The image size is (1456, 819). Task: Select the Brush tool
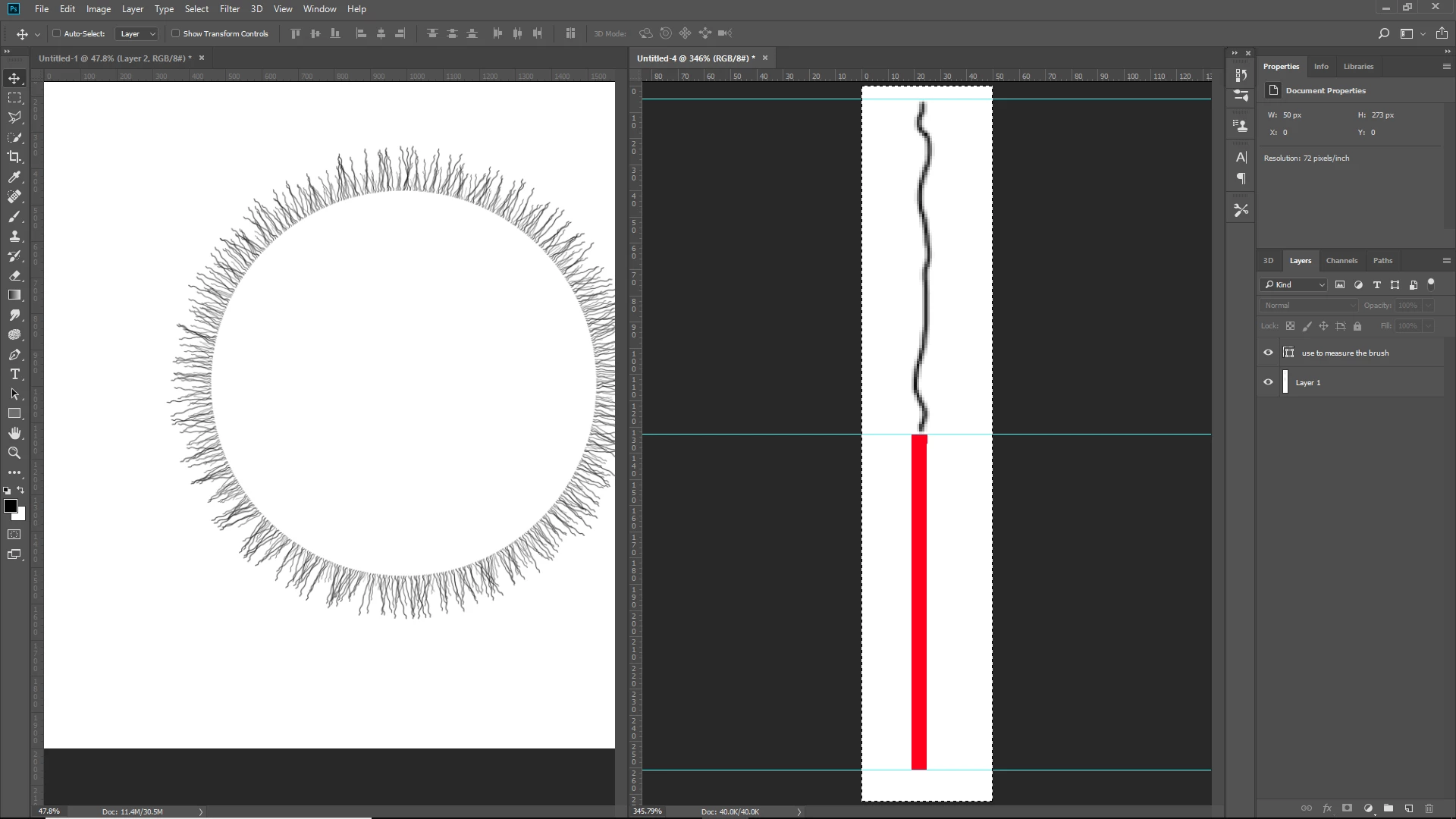pos(14,216)
